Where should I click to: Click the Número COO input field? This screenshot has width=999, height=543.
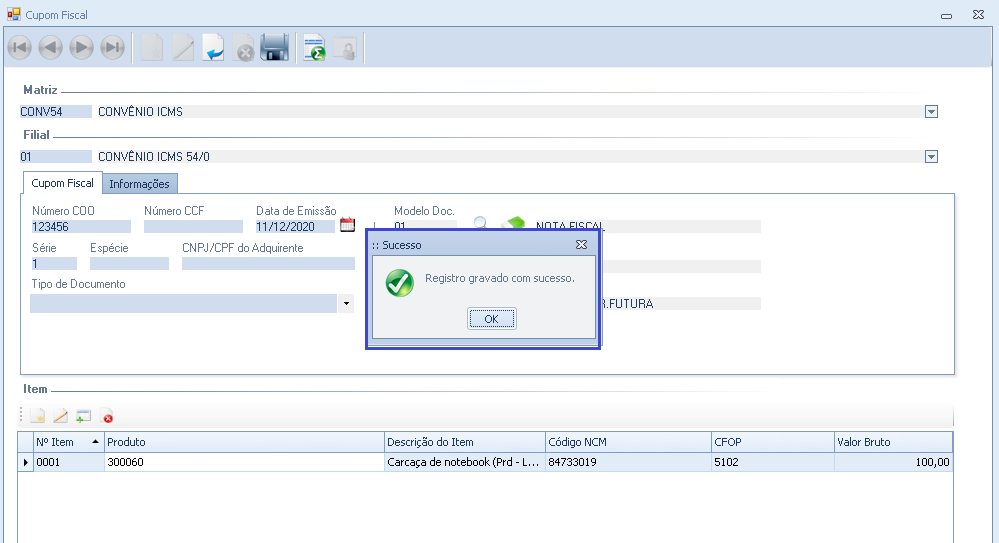click(80, 227)
